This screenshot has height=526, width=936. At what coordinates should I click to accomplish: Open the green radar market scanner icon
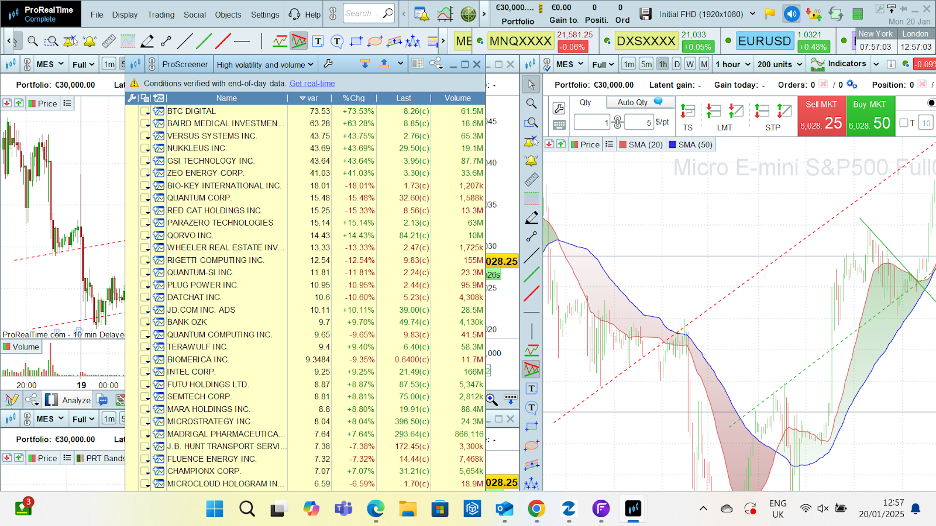click(468, 14)
